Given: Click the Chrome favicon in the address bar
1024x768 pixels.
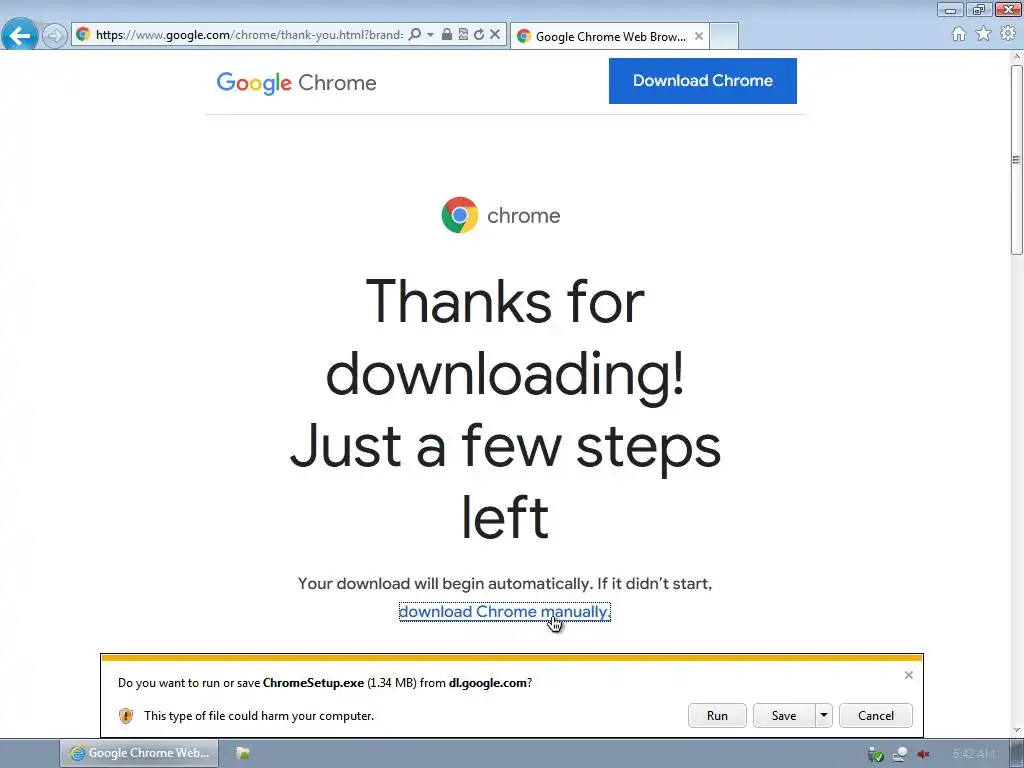Looking at the screenshot, I should point(83,34).
